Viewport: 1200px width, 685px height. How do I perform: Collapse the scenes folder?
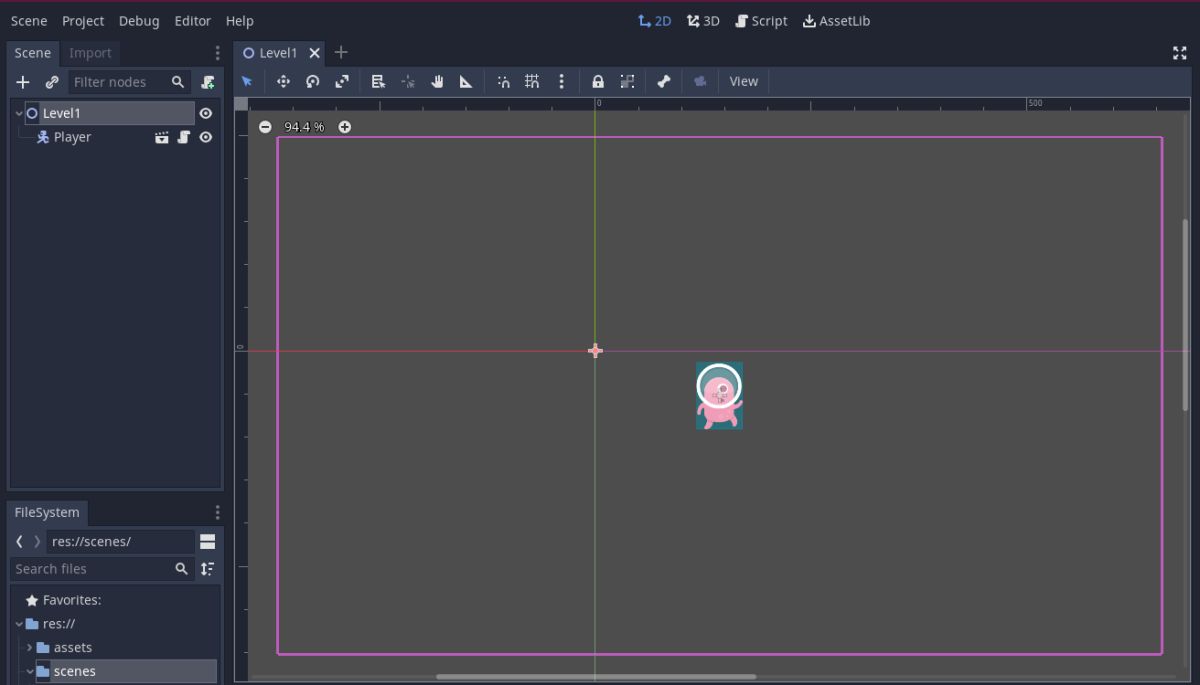[30, 671]
